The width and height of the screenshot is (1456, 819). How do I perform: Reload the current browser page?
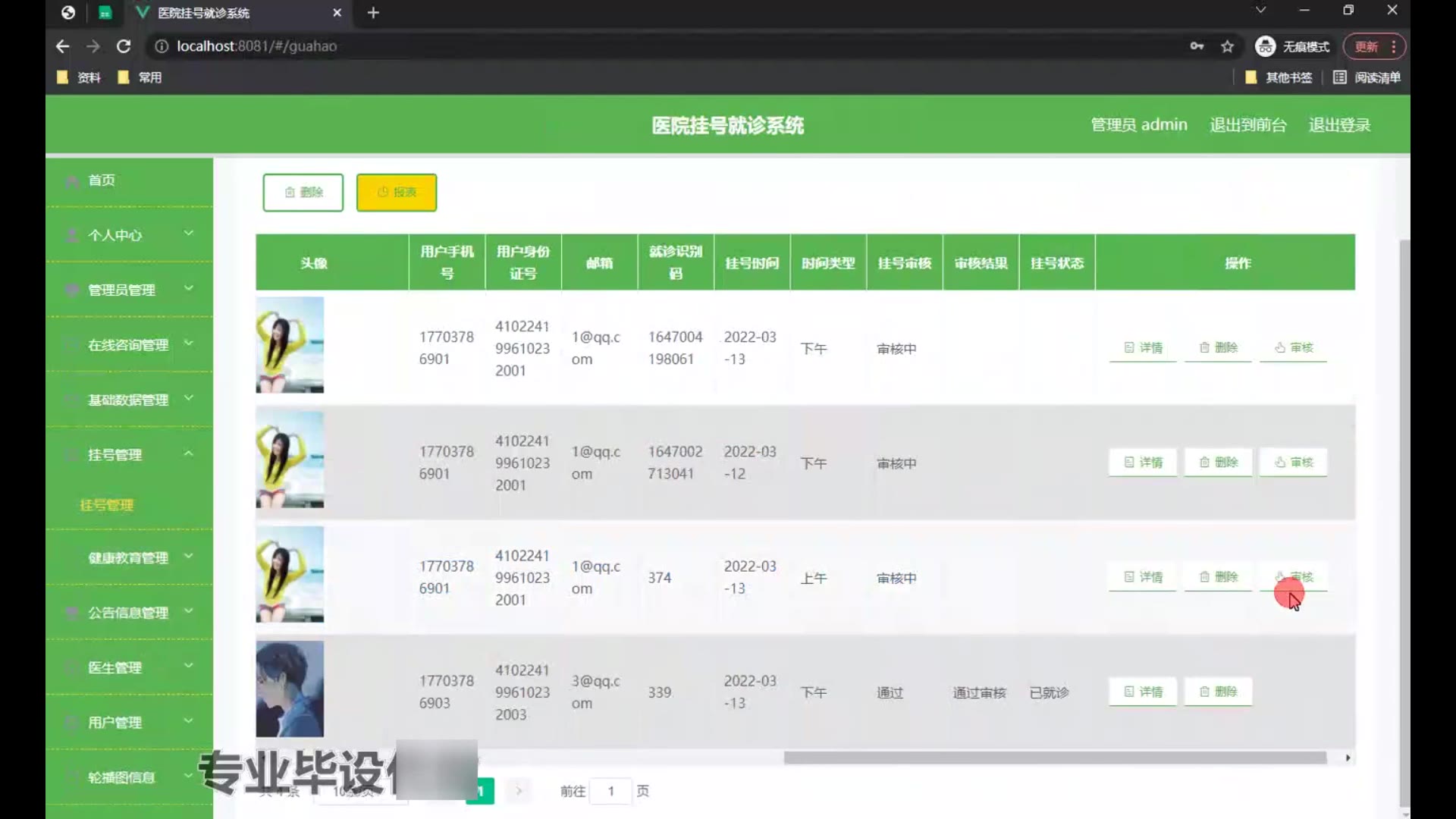[x=124, y=46]
